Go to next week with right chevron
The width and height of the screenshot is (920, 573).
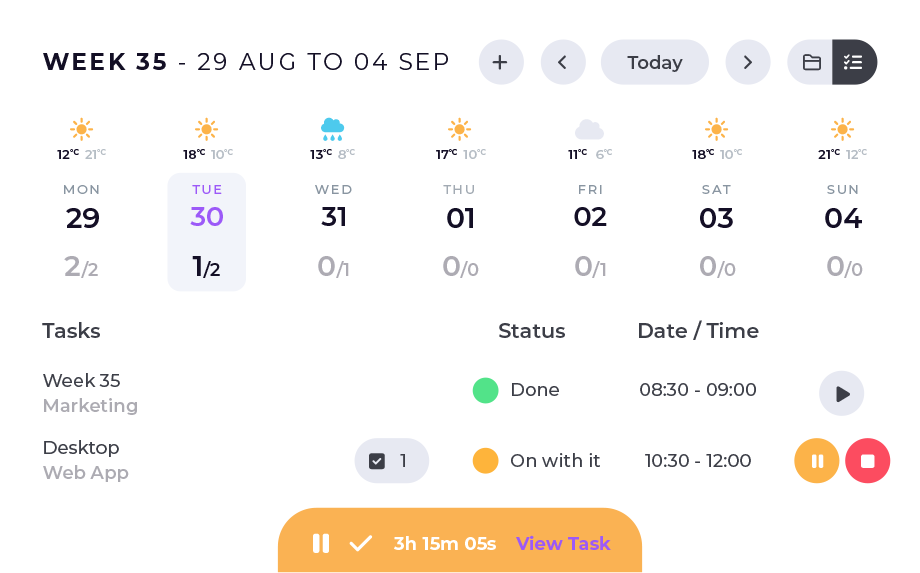(748, 62)
